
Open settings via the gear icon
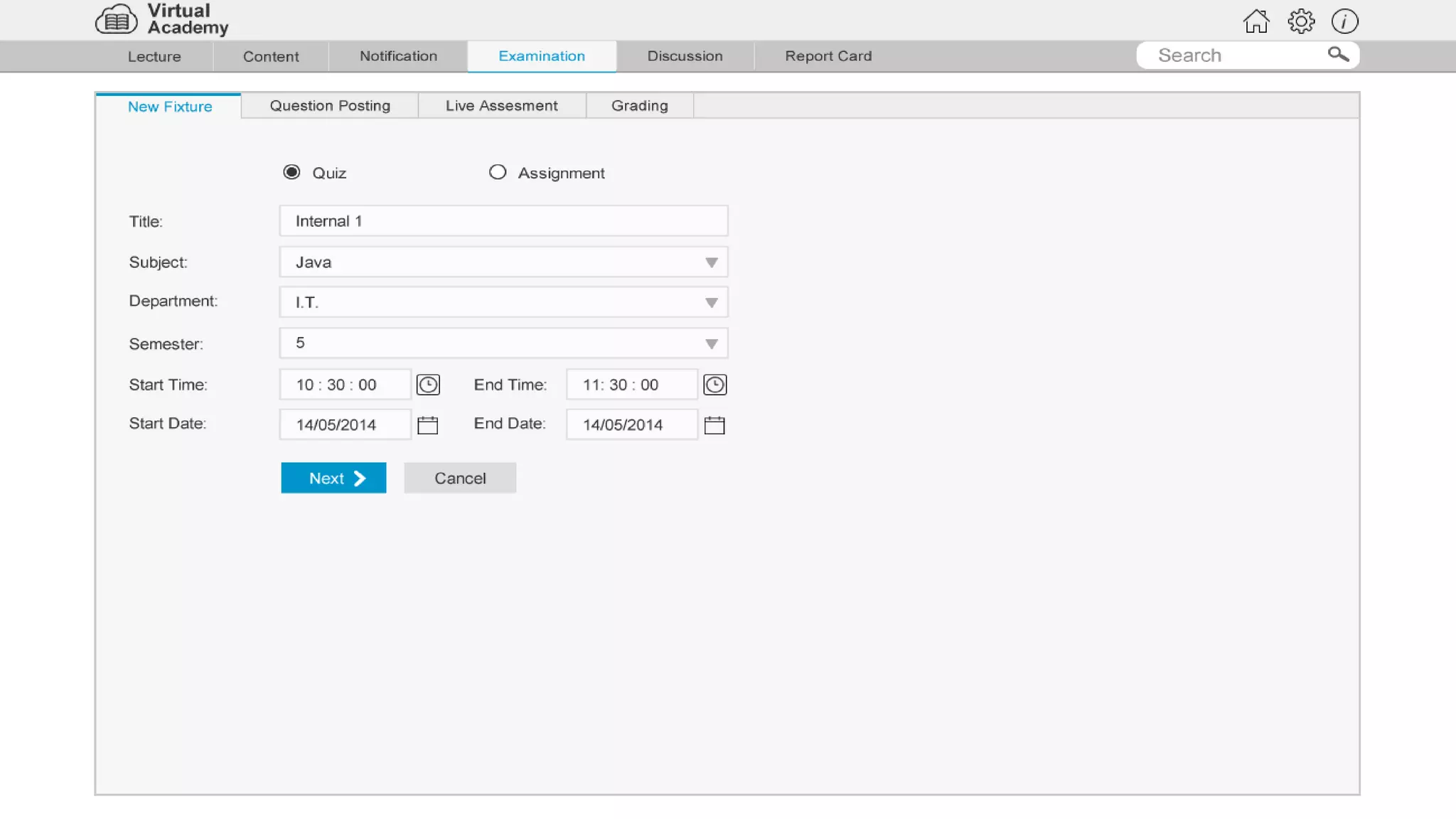(x=1301, y=21)
